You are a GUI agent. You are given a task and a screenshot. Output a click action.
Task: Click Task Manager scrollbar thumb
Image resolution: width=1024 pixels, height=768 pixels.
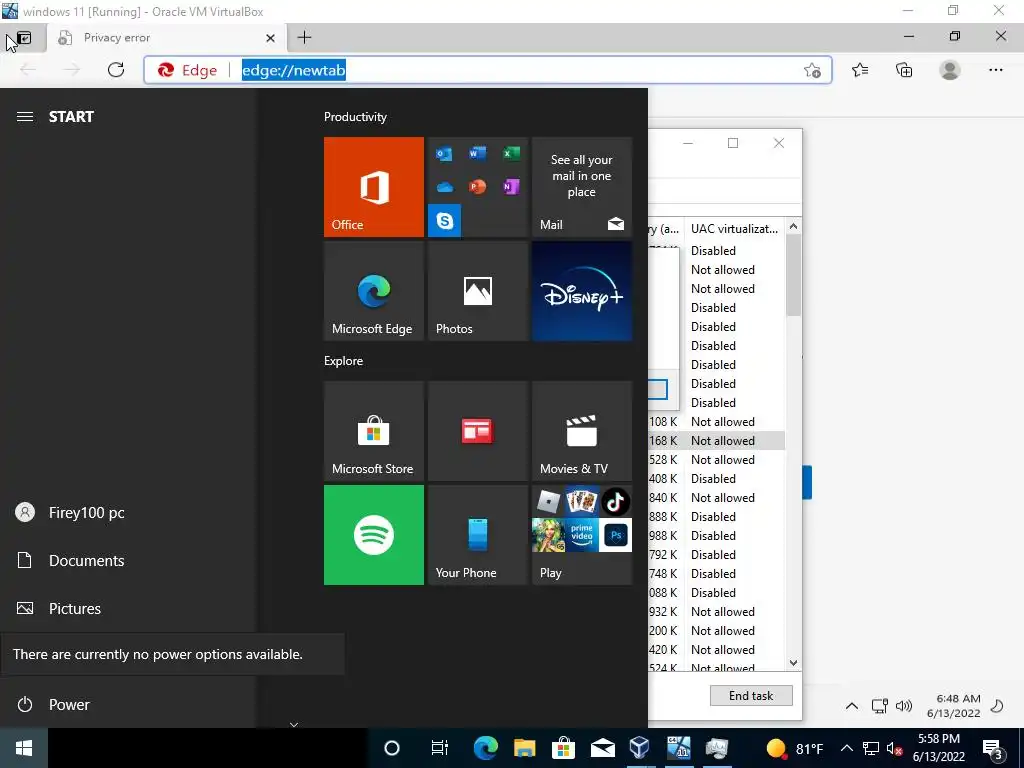pyautogui.click(x=793, y=275)
